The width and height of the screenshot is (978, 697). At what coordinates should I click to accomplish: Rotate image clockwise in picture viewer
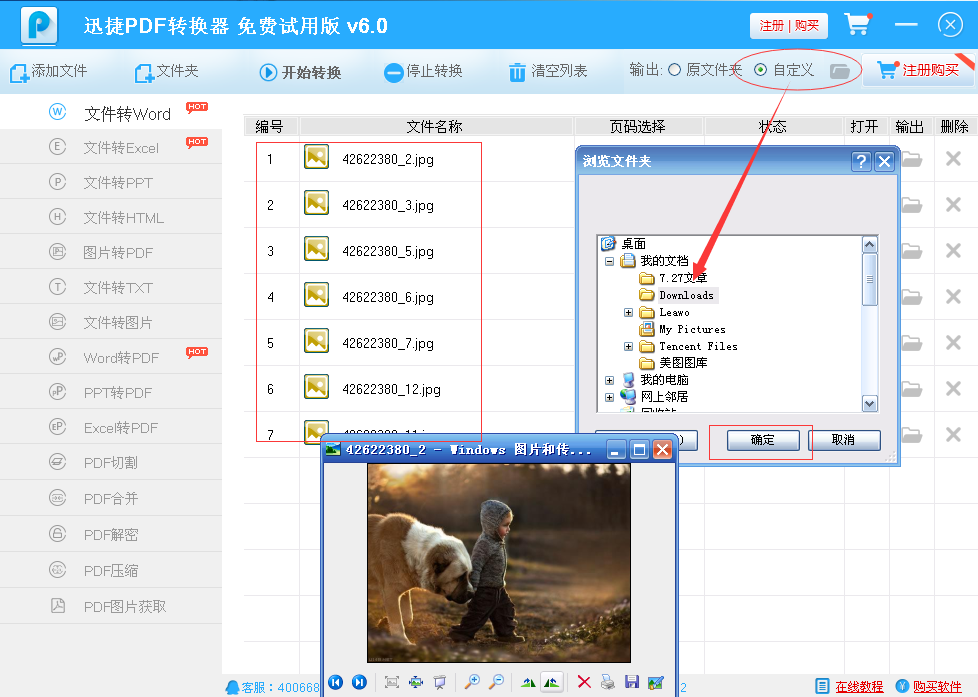point(528,682)
